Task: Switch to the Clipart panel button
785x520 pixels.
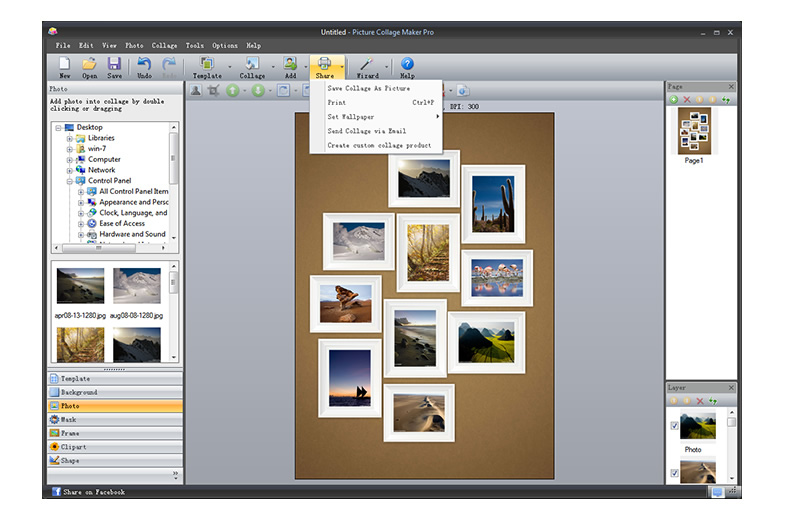Action: (x=114, y=447)
